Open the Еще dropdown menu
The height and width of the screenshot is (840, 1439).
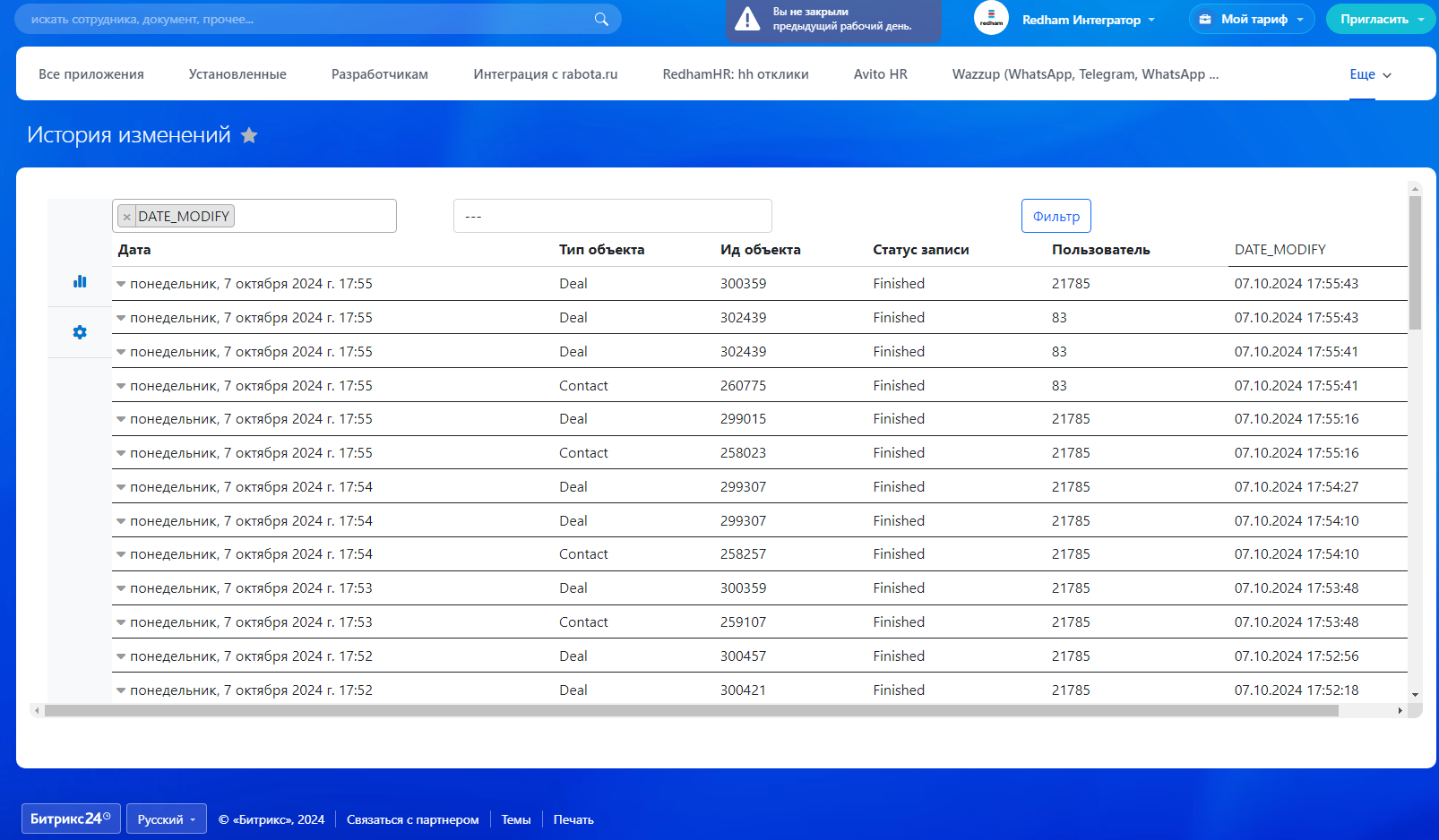tap(1370, 74)
